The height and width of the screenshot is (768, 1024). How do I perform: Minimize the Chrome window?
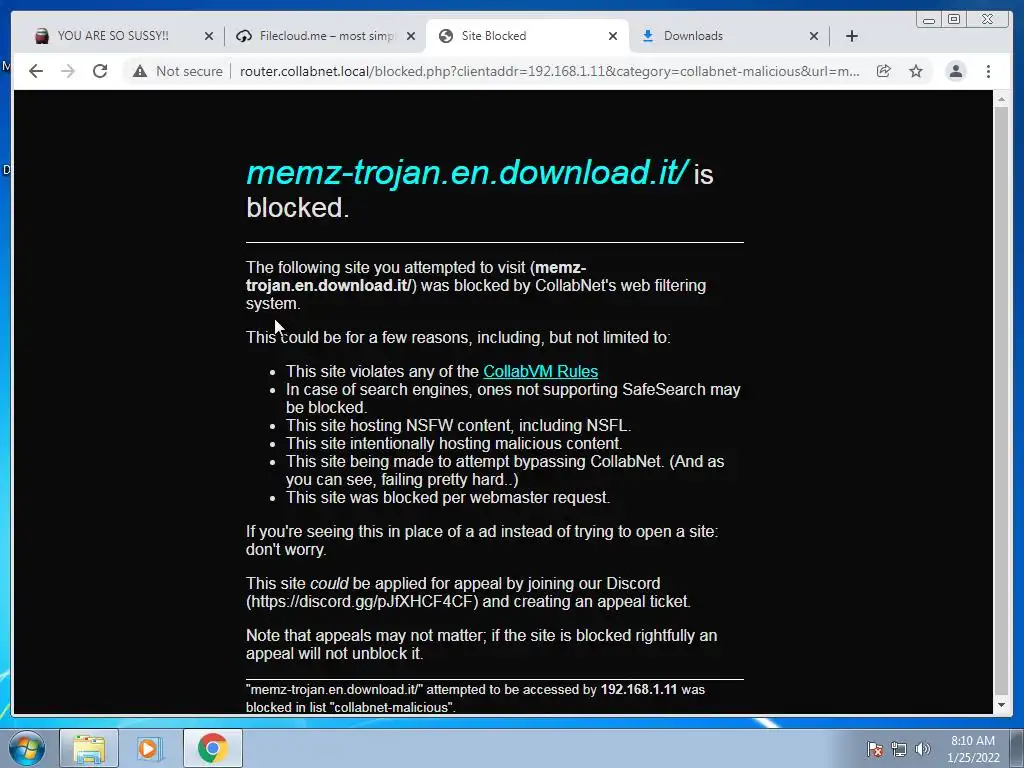click(929, 20)
